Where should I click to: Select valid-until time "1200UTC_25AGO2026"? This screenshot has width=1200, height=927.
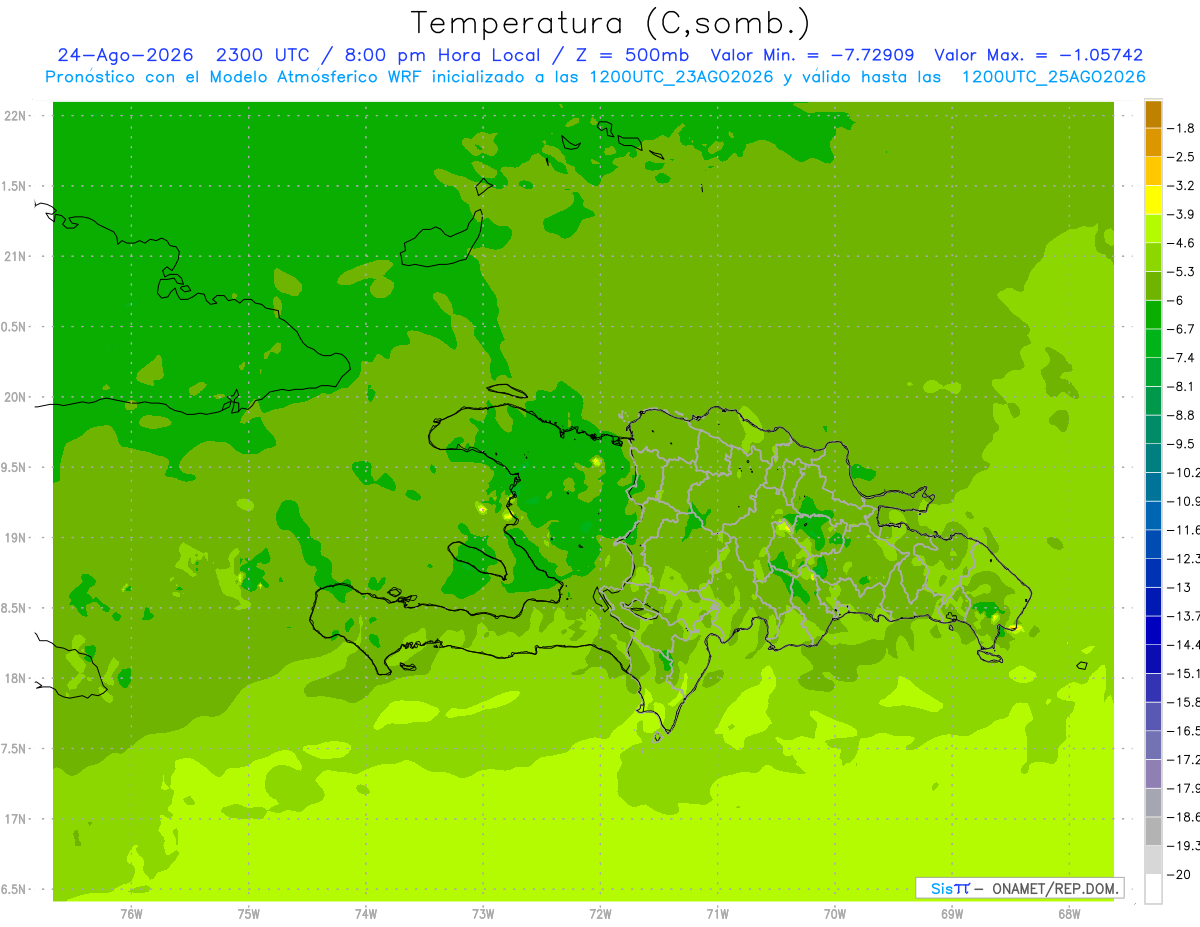(x=1053, y=77)
